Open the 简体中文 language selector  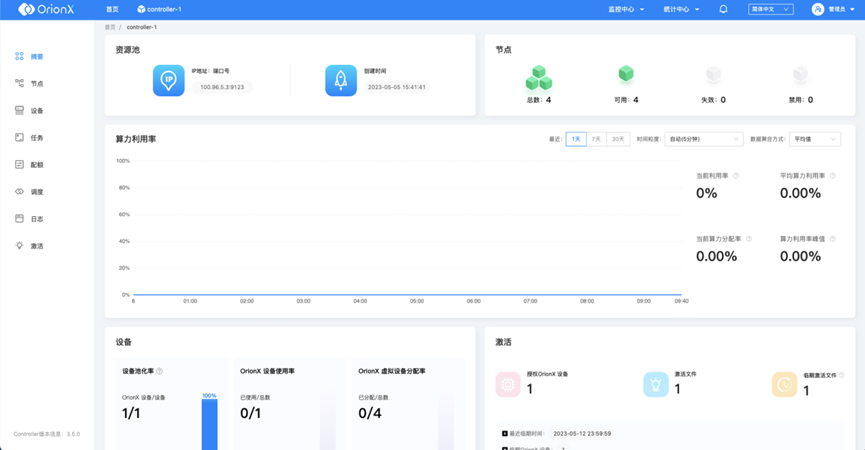pyautogui.click(x=771, y=9)
